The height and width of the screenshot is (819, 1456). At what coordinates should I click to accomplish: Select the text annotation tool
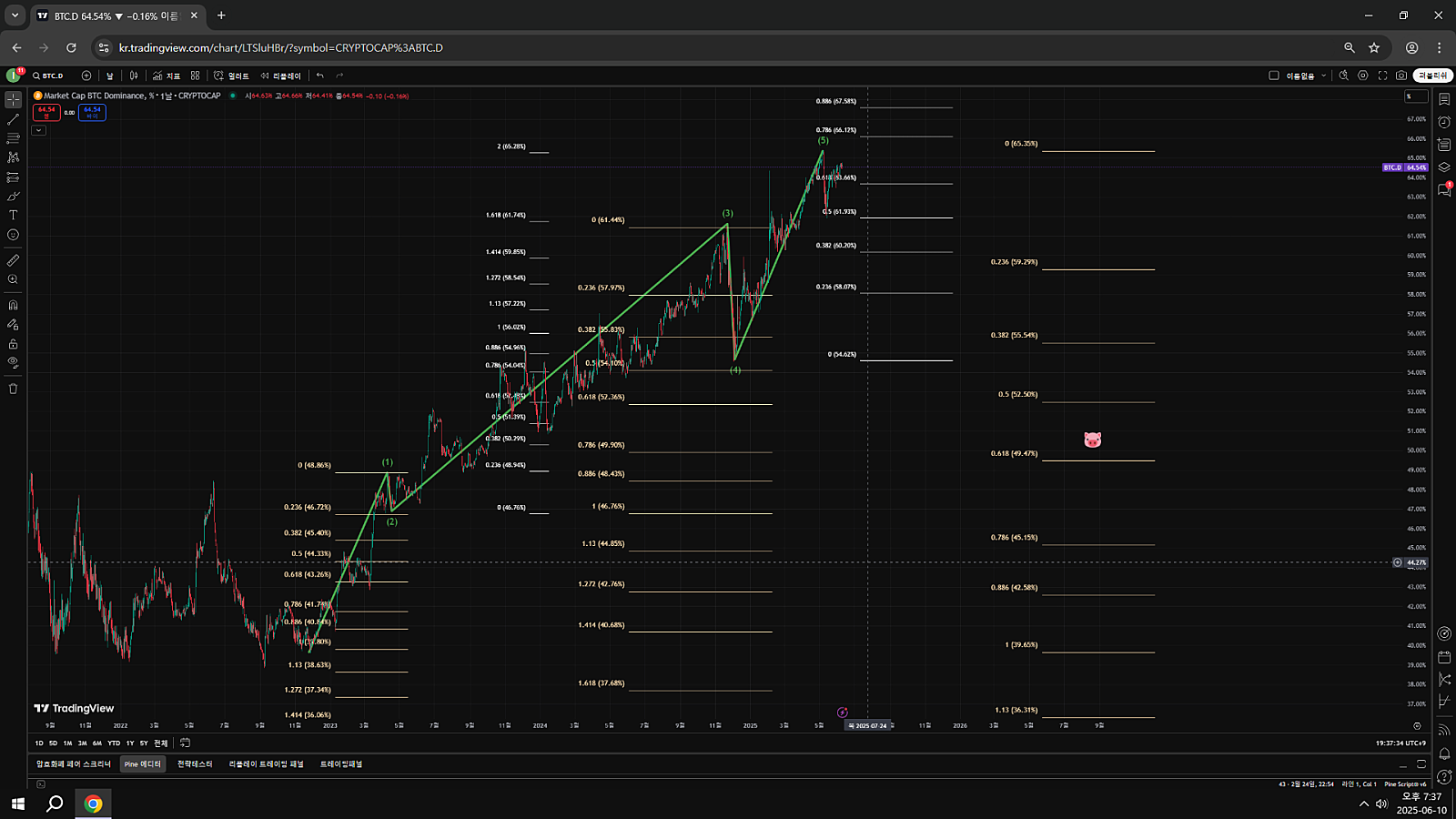point(13,216)
